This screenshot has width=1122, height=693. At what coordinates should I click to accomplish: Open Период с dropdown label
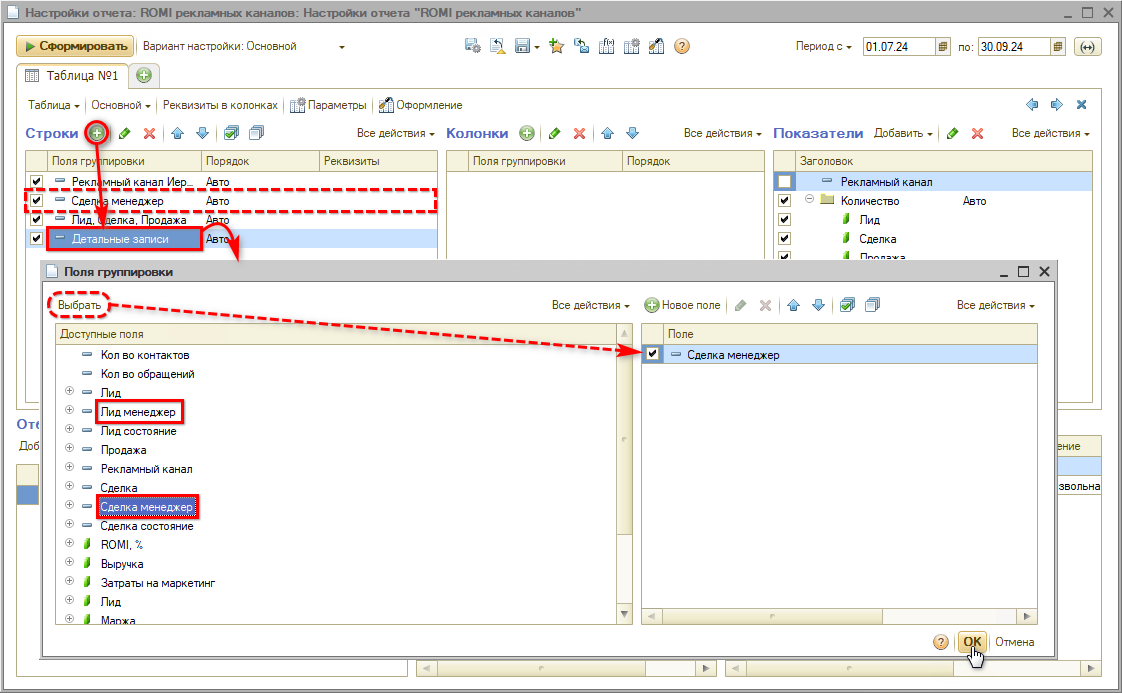[x=824, y=47]
